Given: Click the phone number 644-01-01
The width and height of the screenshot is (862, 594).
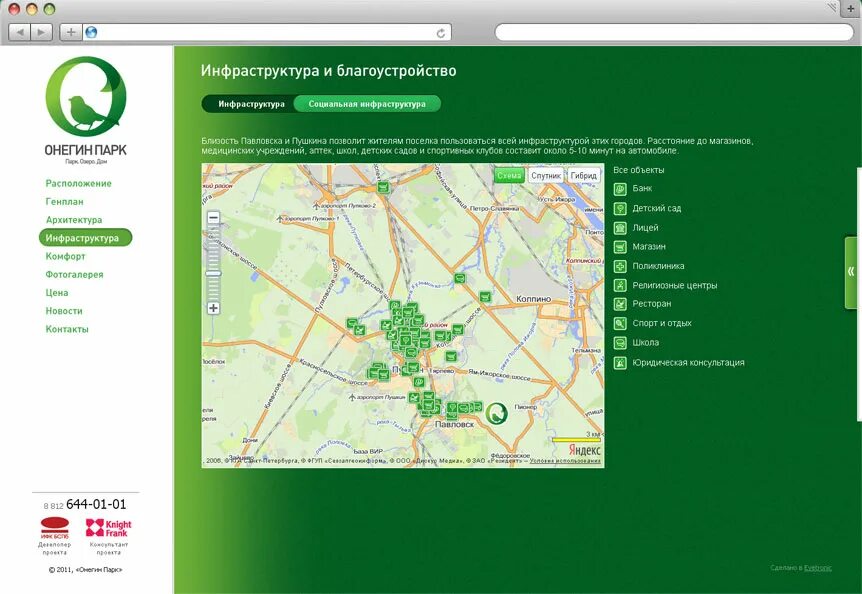Looking at the screenshot, I should [96, 504].
